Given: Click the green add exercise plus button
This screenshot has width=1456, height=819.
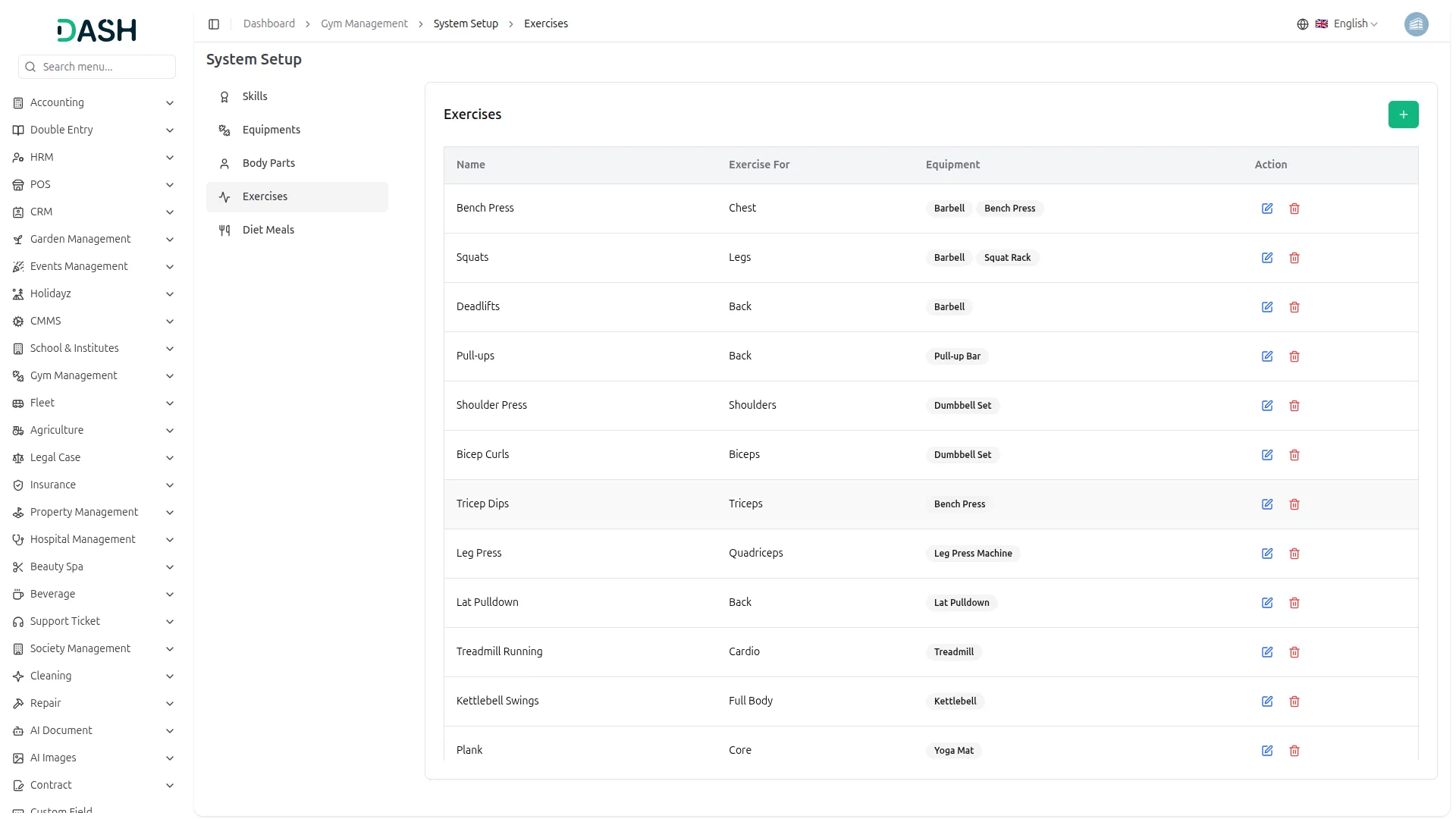Looking at the screenshot, I should pyautogui.click(x=1403, y=115).
